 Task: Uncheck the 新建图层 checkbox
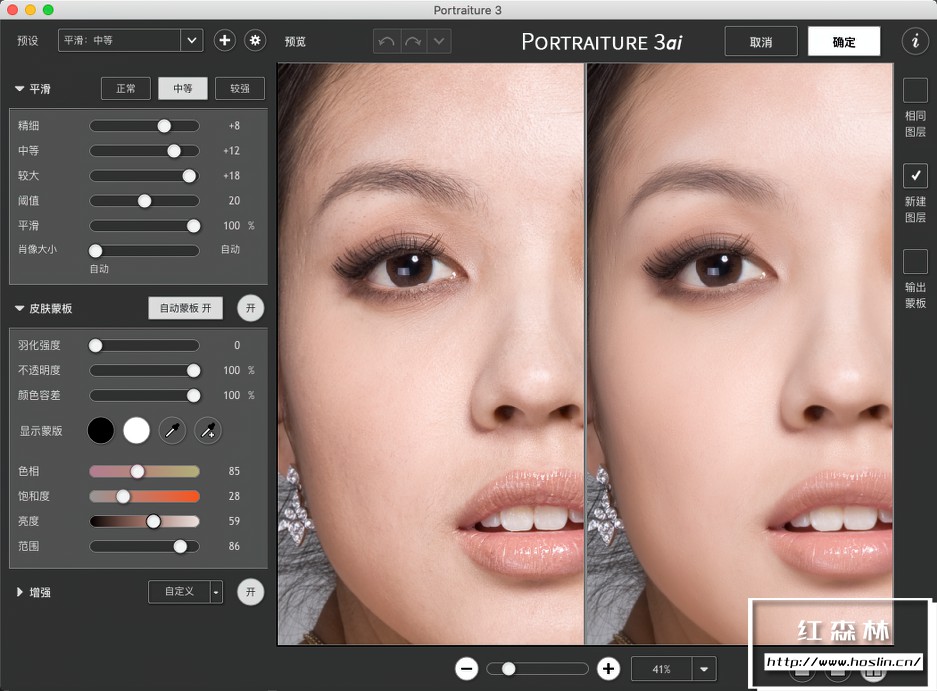tap(915, 176)
